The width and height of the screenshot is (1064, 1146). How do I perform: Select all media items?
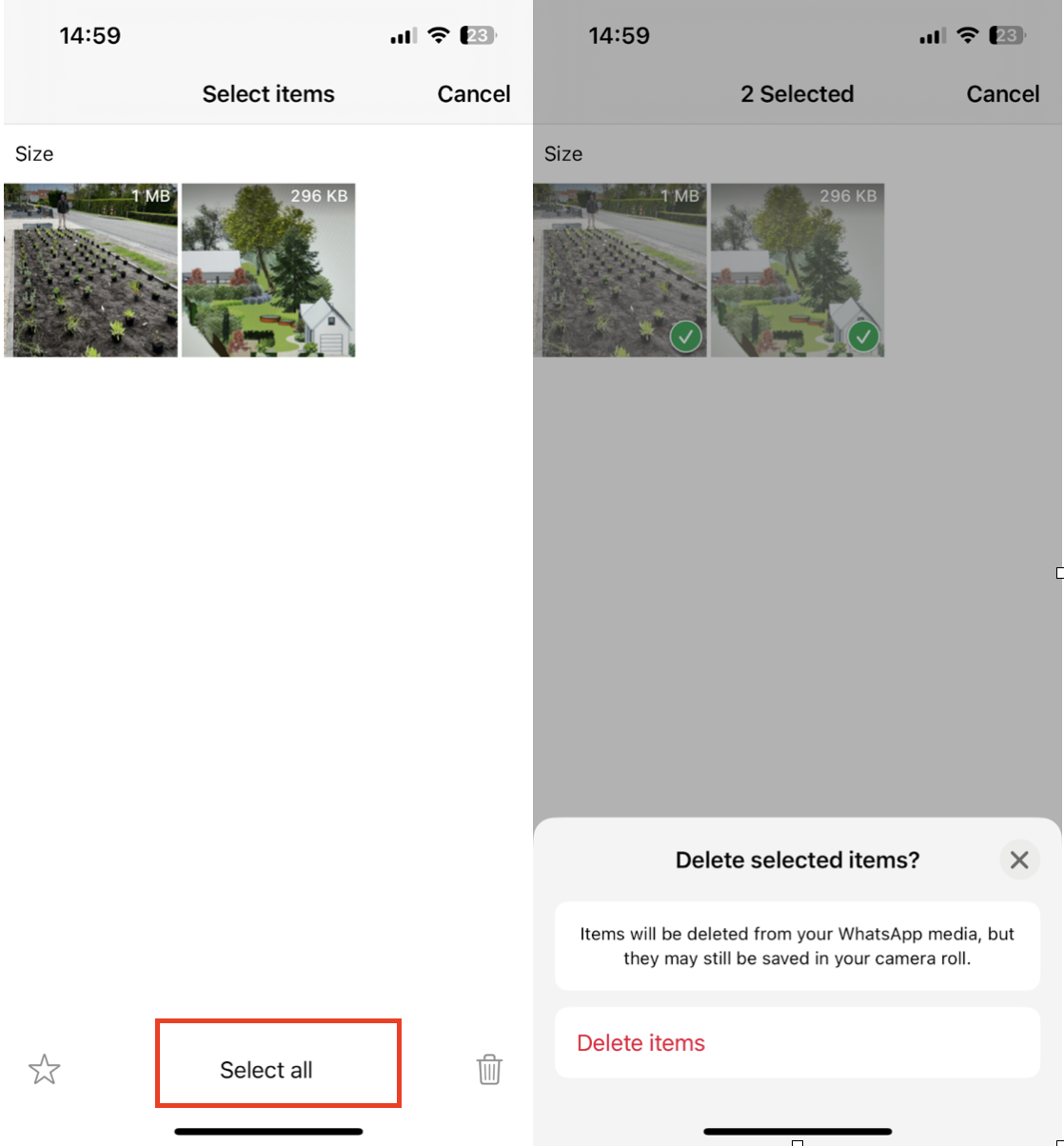[266, 1070]
